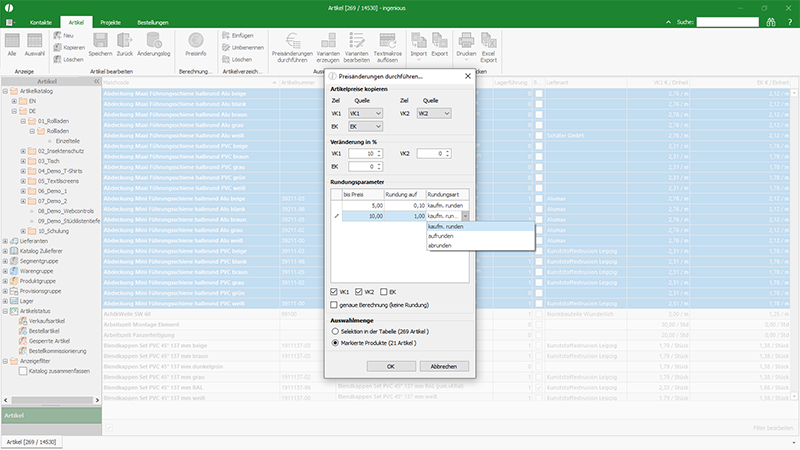Collapse the Artikelkatalog tree node
The height and width of the screenshot is (450, 800).
[5, 91]
